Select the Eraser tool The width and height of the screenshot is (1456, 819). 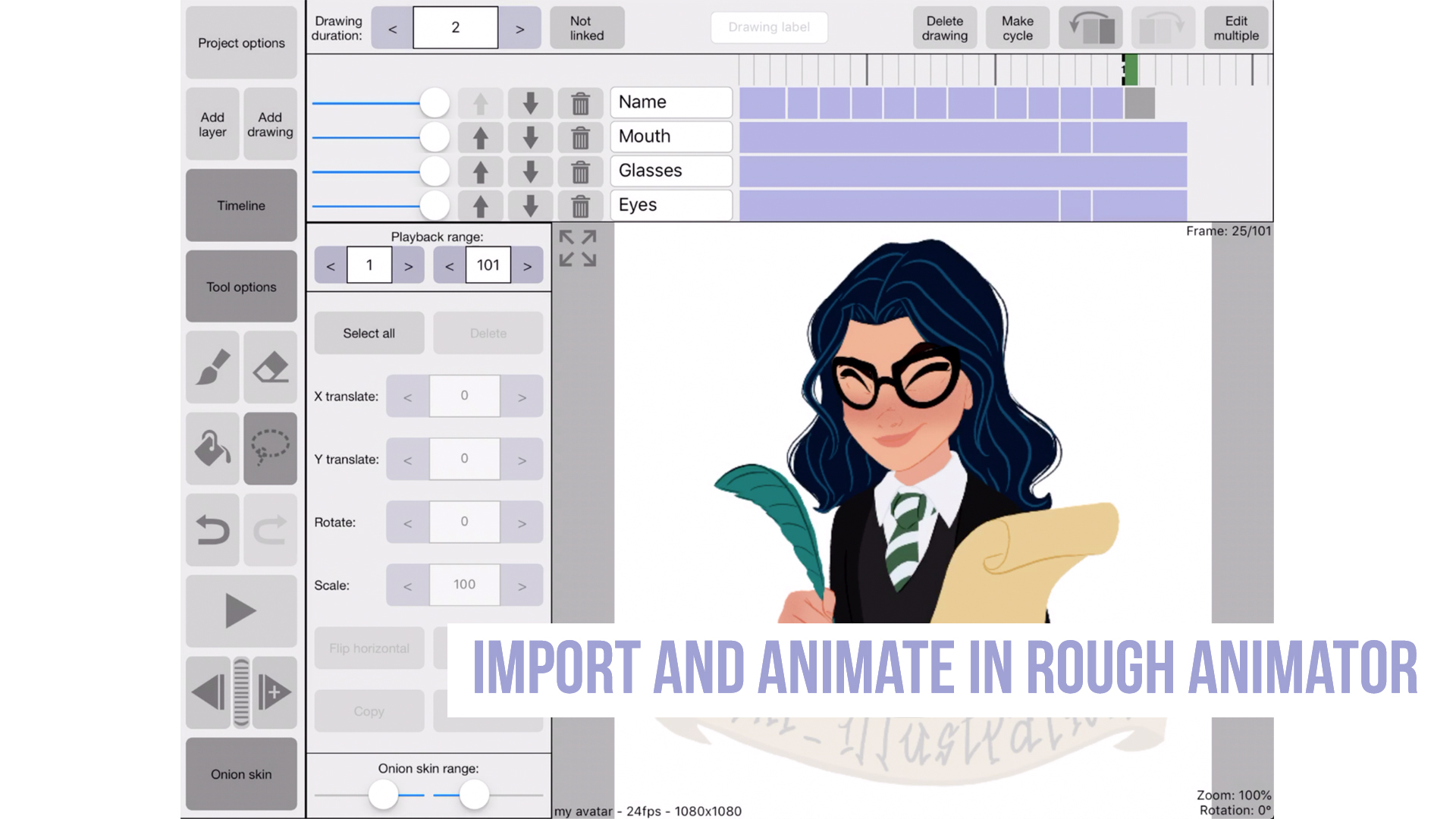(x=270, y=367)
